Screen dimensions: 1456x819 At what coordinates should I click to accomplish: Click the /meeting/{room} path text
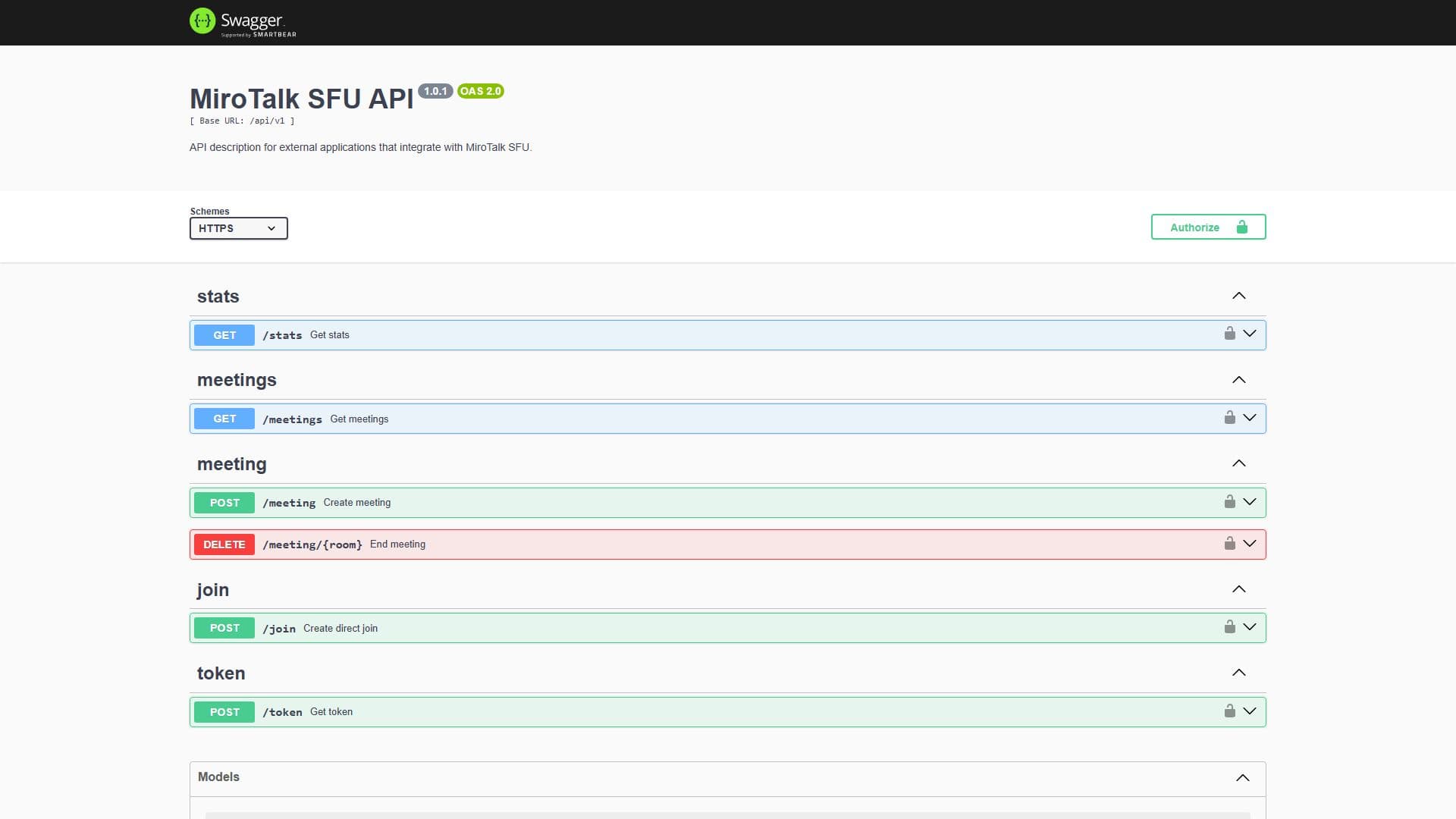(x=312, y=544)
